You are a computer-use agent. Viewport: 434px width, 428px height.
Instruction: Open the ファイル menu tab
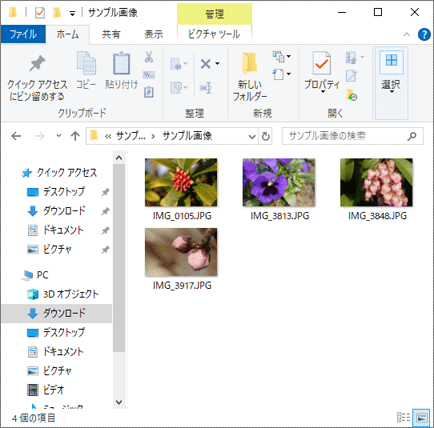[23, 34]
